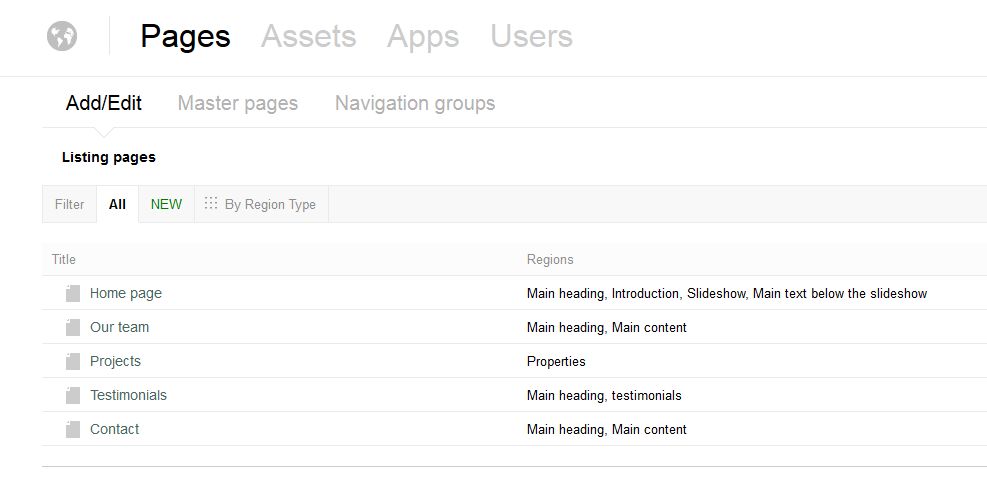This screenshot has height=496, width=987.
Task: Open the Navigation groups subtab
Action: click(x=415, y=103)
